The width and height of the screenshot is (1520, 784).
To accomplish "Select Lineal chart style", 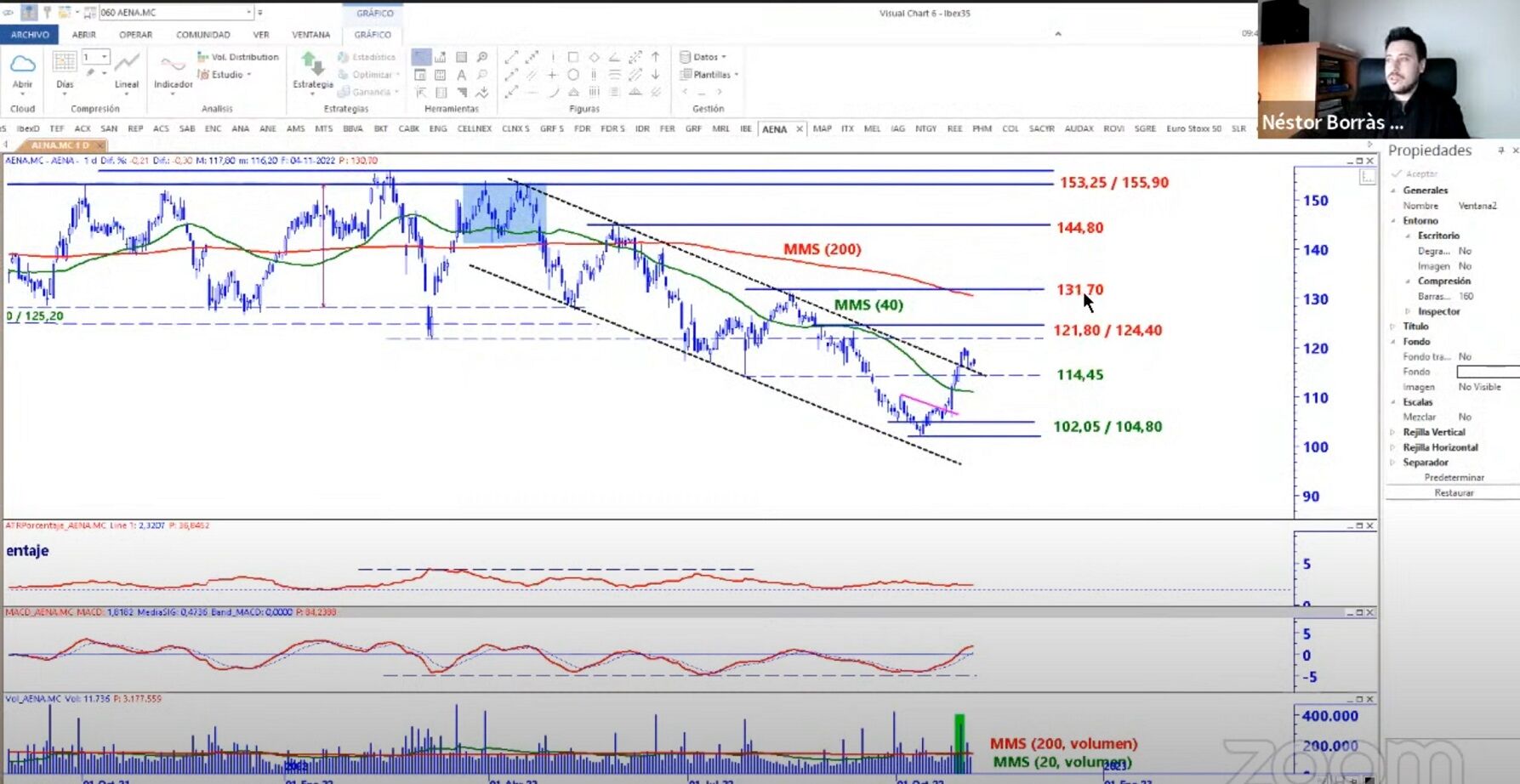I will click(x=127, y=71).
